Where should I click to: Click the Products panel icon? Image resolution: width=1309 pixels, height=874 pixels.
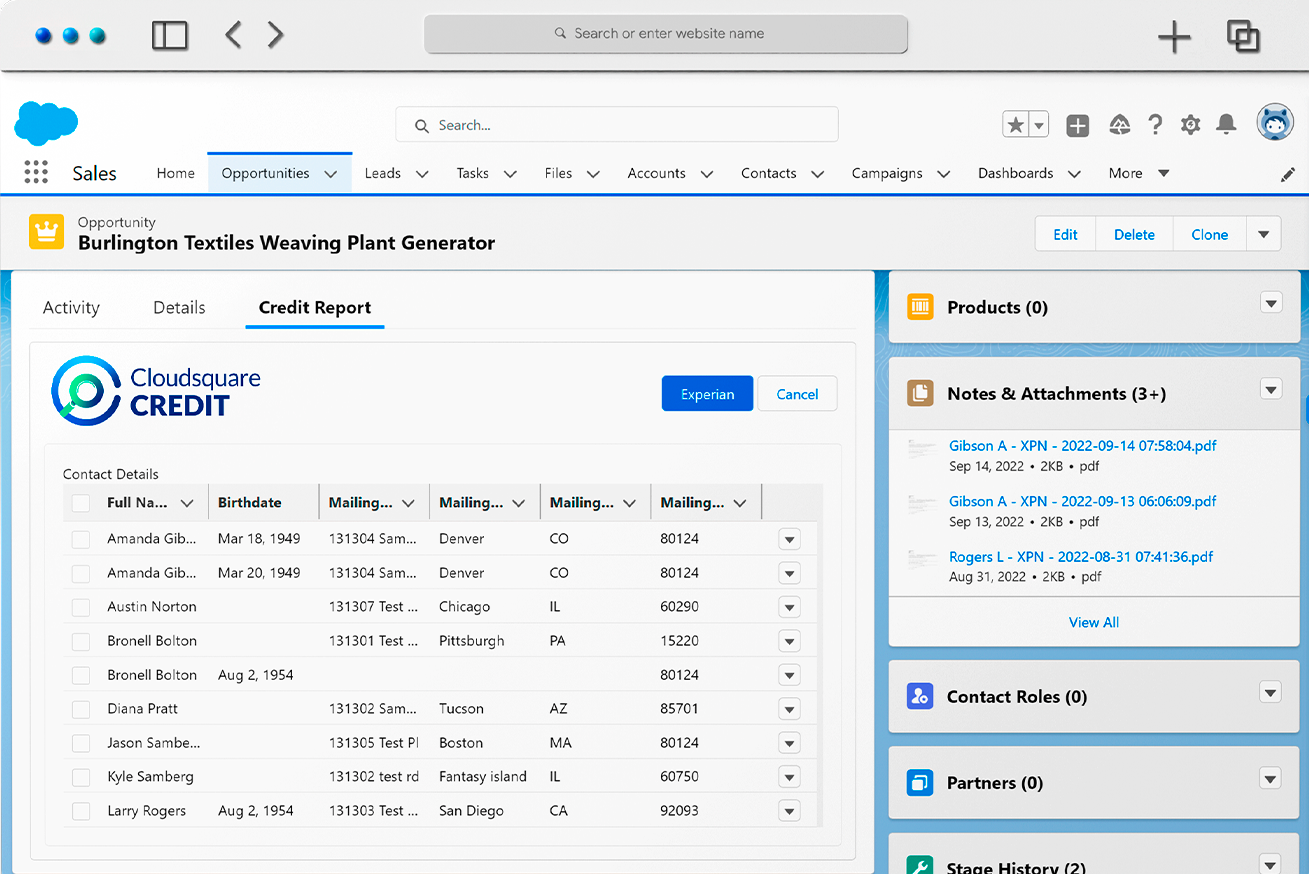(920, 308)
